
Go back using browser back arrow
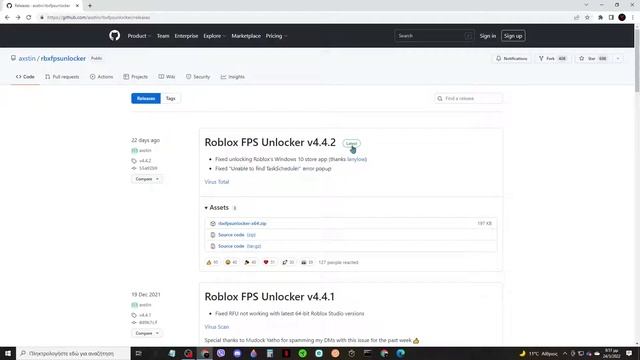[x=7, y=18]
